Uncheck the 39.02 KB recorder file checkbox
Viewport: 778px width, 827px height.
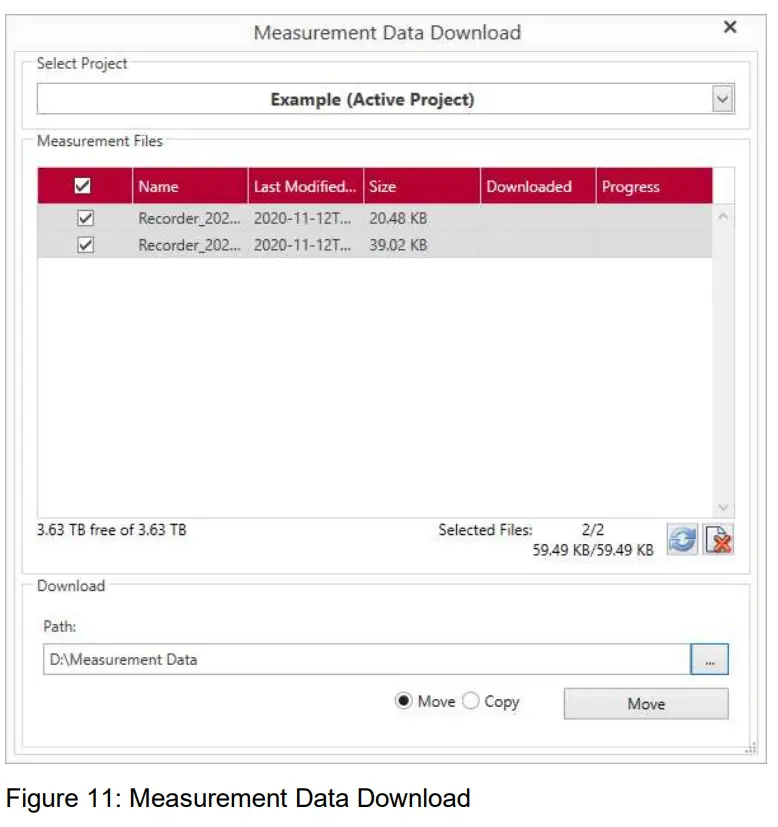(x=85, y=245)
